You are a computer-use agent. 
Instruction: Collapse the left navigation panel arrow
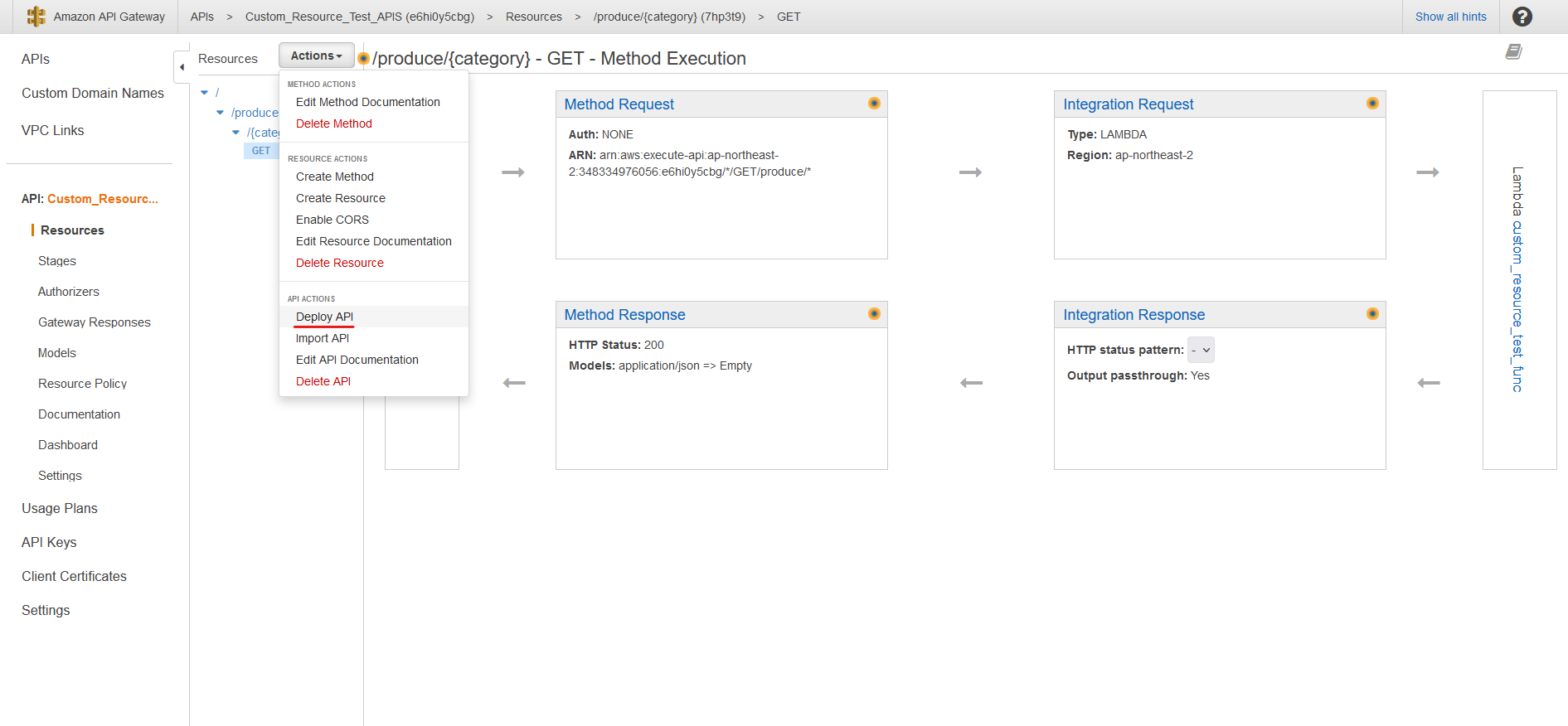point(182,67)
